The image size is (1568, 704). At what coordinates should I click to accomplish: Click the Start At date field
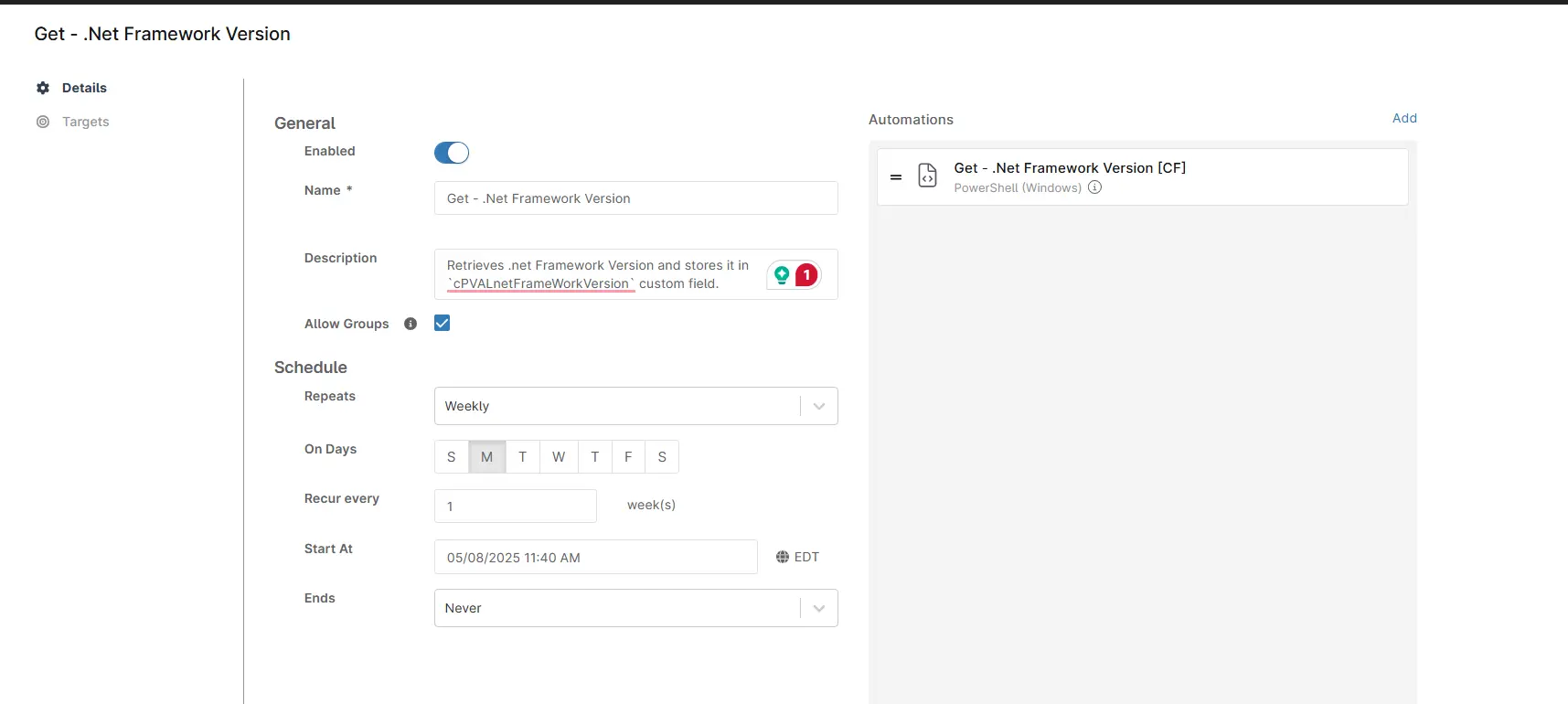point(596,557)
